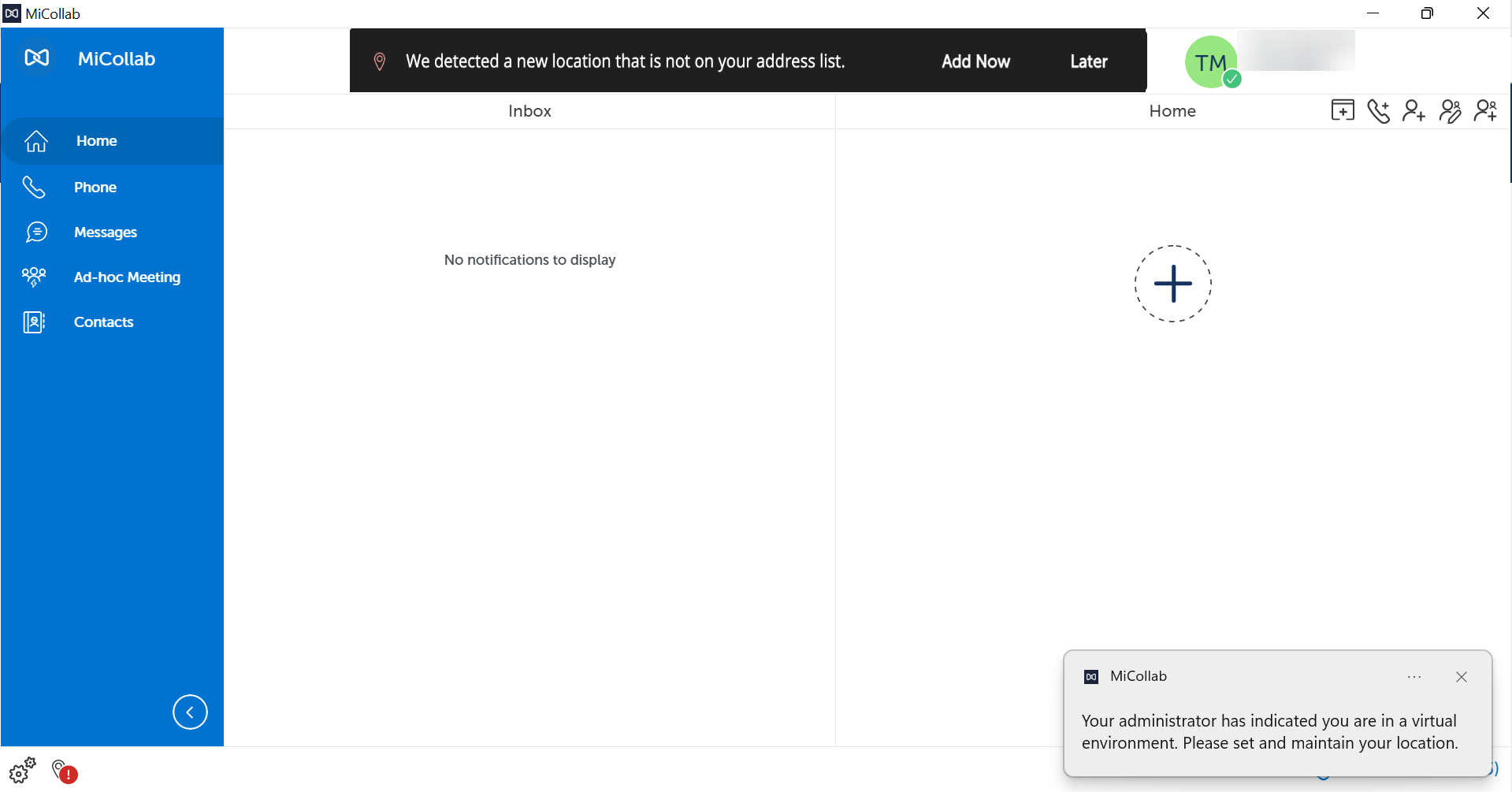Click the Messages chat bubble icon
The height and width of the screenshot is (792, 1512).
point(36,232)
